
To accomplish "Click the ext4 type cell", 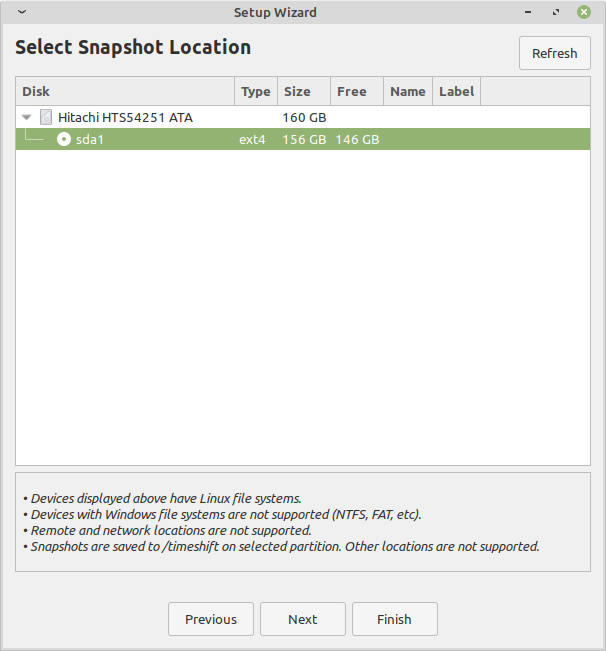I will (252, 140).
